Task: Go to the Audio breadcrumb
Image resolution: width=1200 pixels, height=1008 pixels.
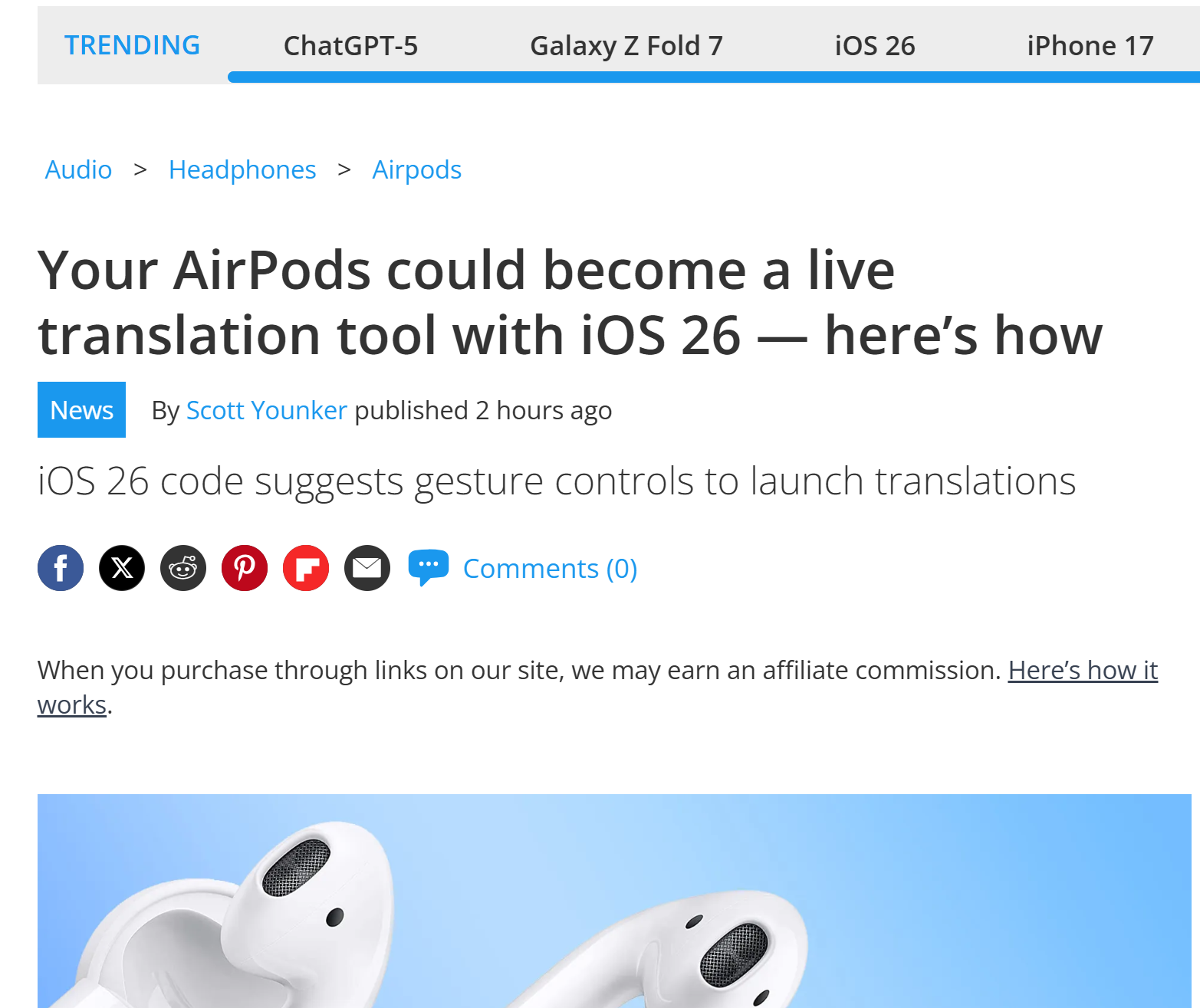Action: point(78,169)
